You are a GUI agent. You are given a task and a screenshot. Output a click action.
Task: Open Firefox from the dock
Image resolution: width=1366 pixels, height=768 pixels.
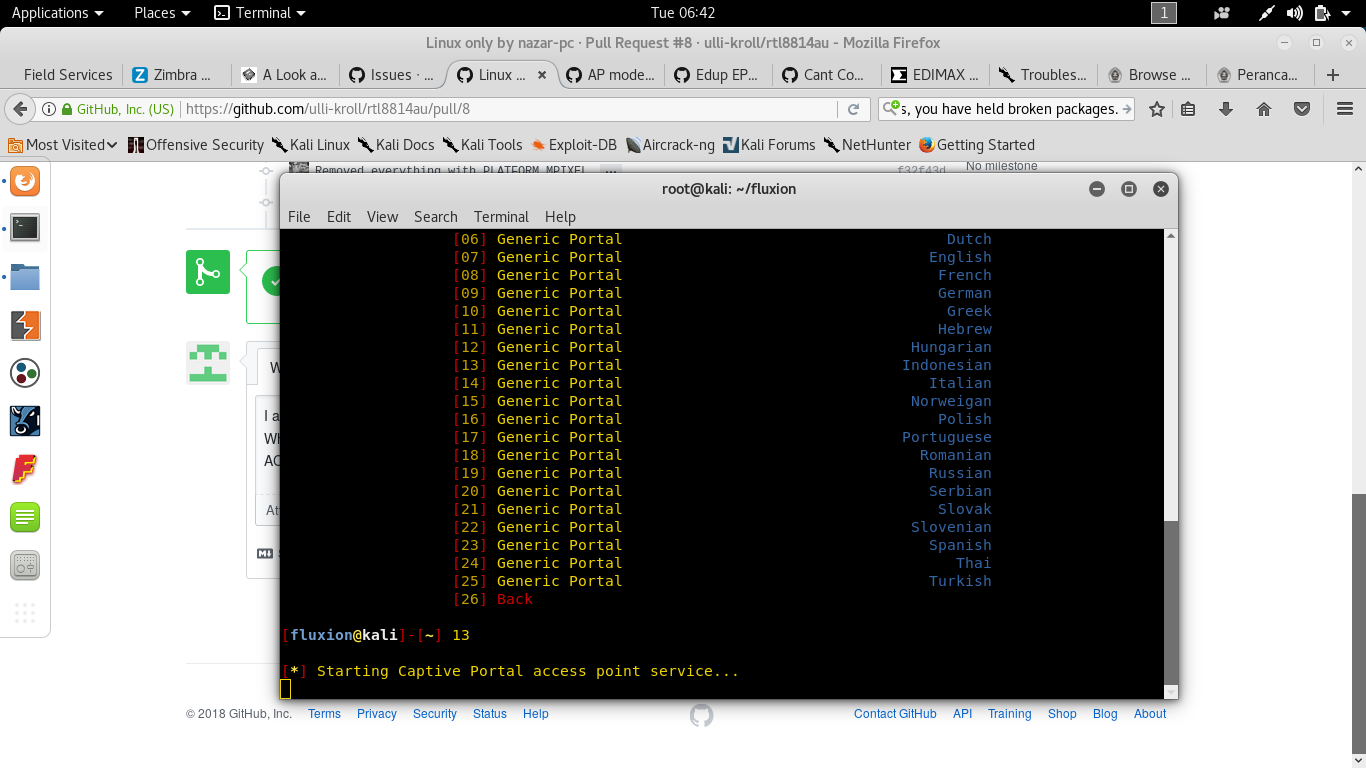[25, 181]
